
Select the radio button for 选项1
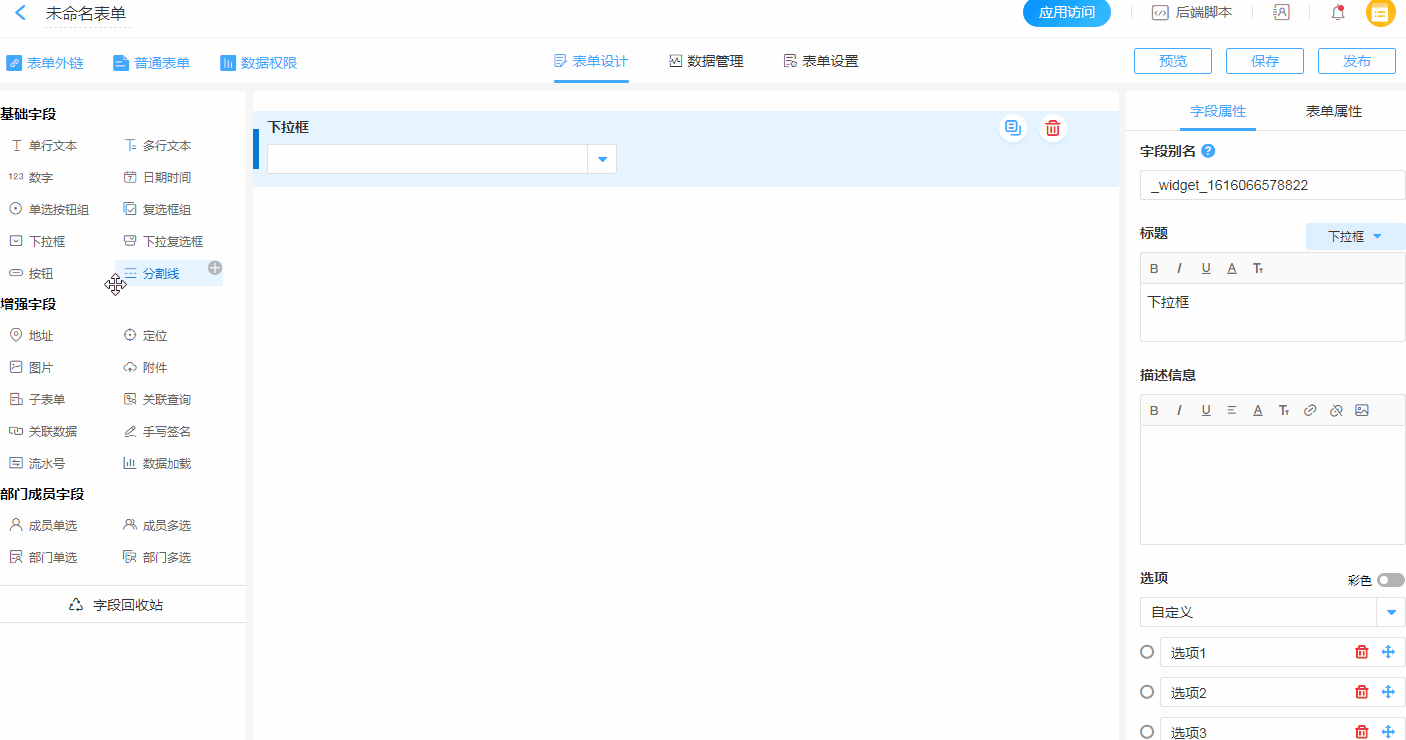coord(1147,652)
